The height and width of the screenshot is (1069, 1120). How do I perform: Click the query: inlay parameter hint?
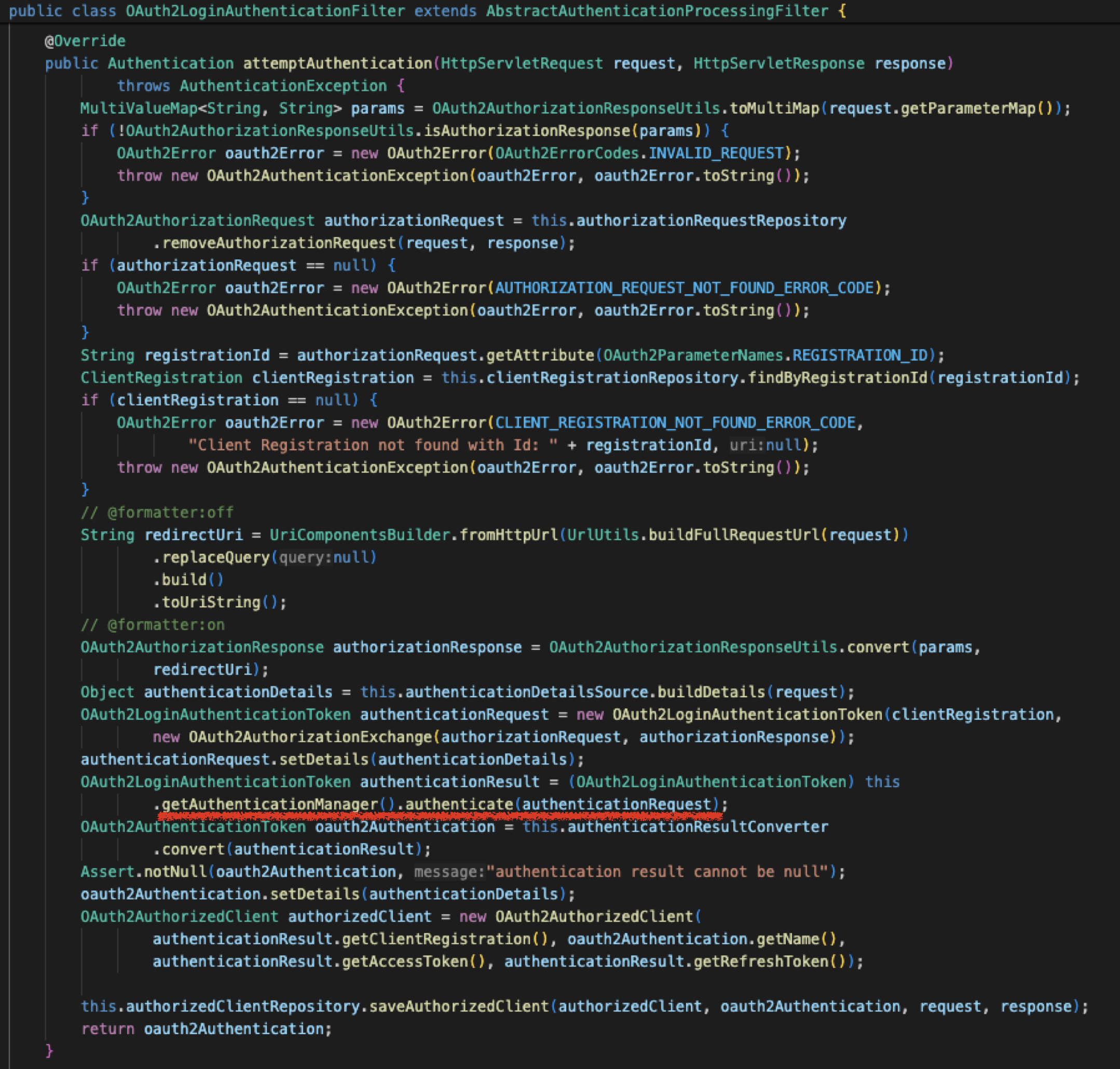coord(306,557)
